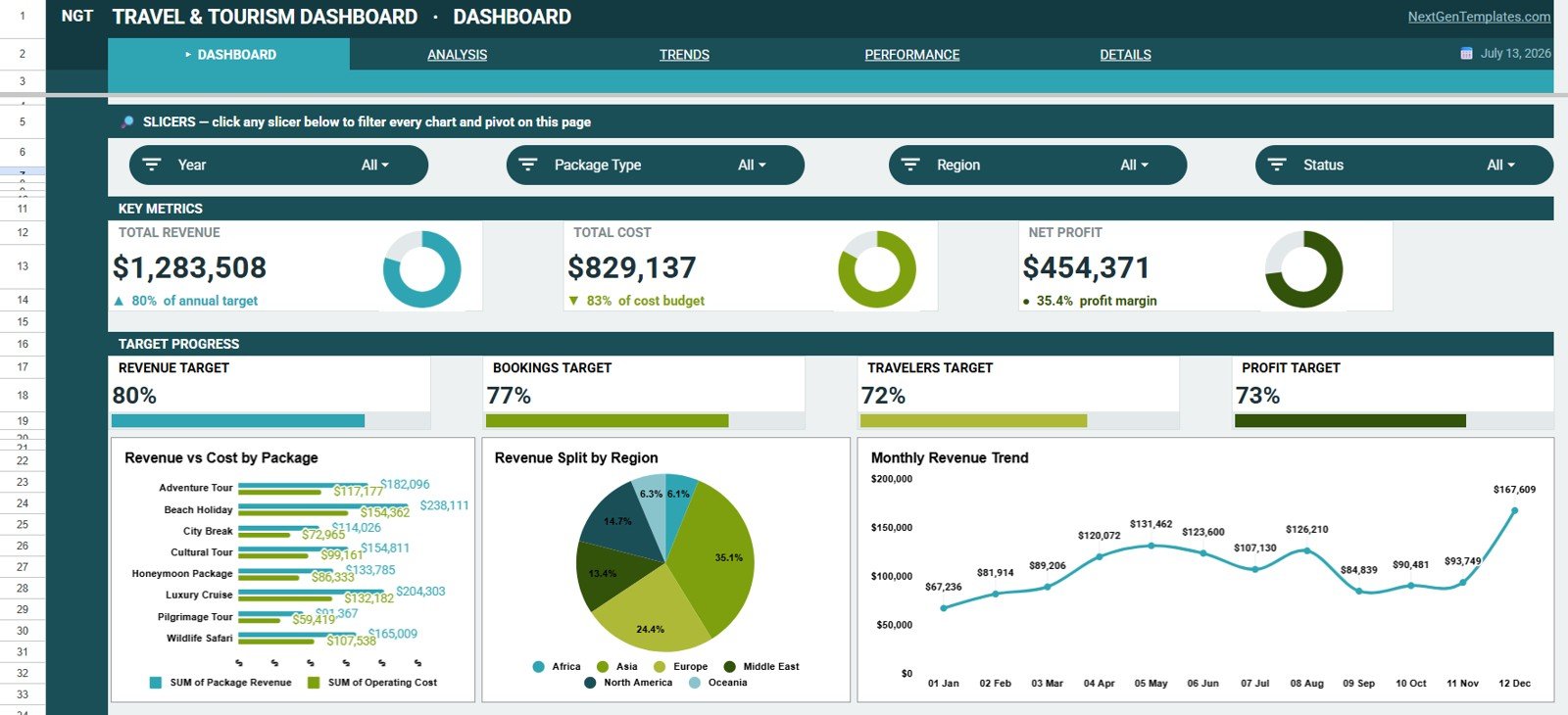
Task: Click the Revenue vs Cost by Package title
Action: point(221,457)
